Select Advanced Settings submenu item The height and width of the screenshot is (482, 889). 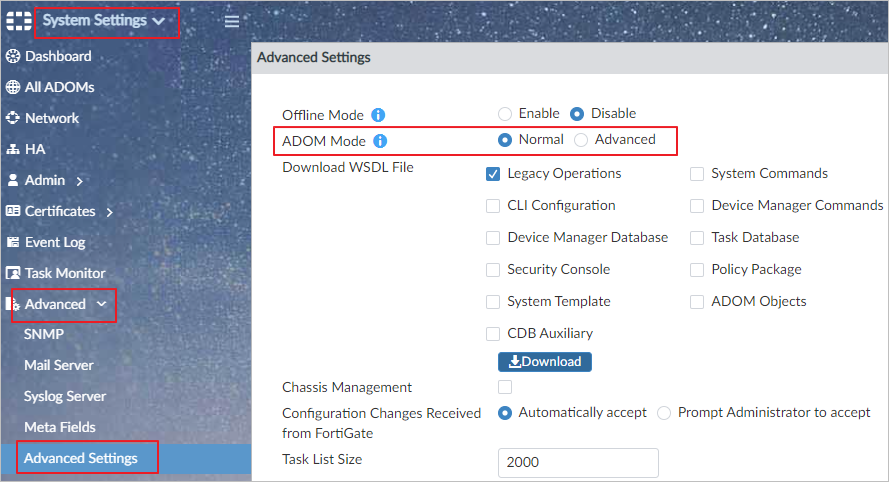tap(81, 458)
